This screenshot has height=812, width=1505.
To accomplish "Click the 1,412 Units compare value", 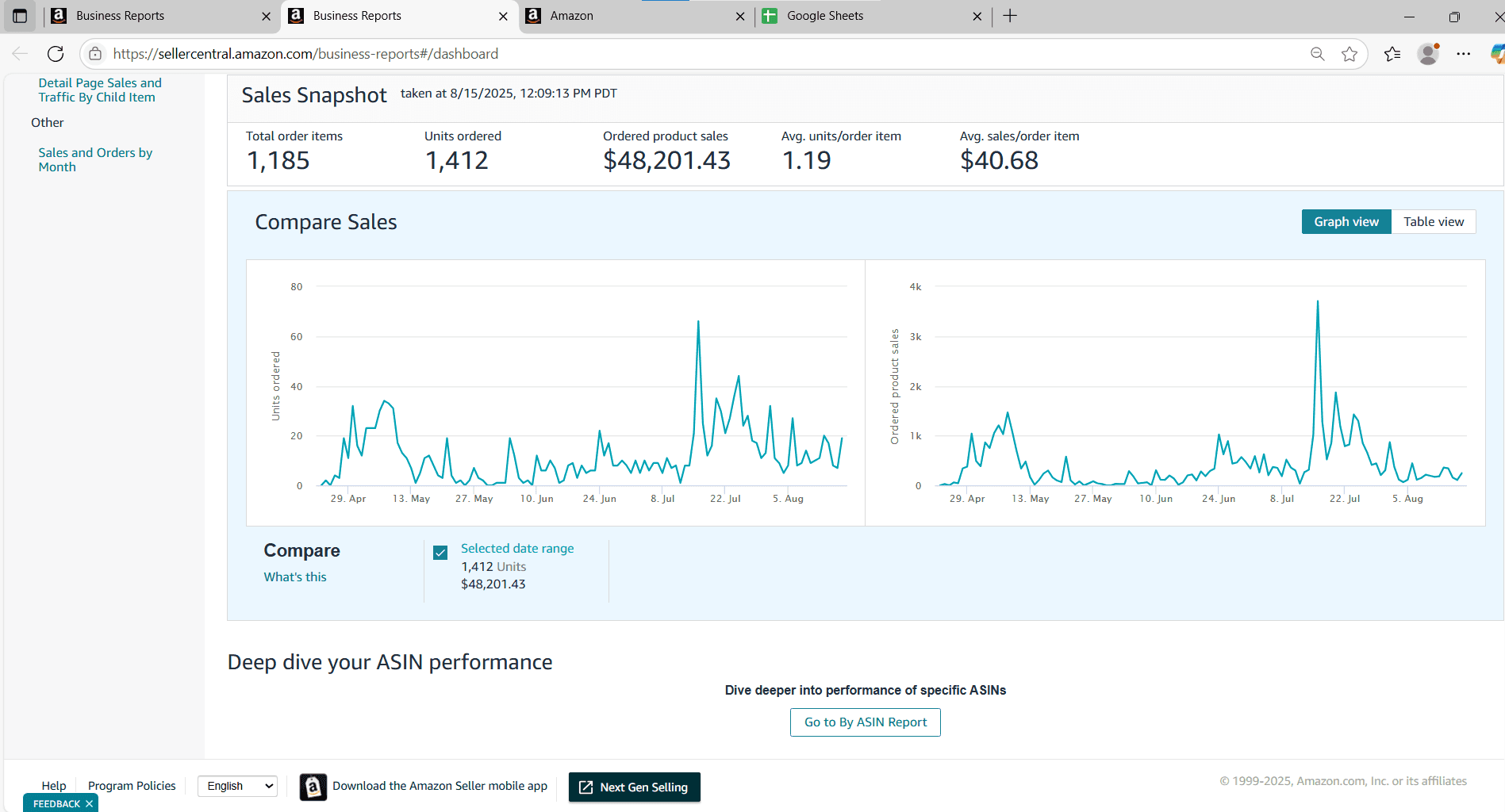I will [493, 567].
